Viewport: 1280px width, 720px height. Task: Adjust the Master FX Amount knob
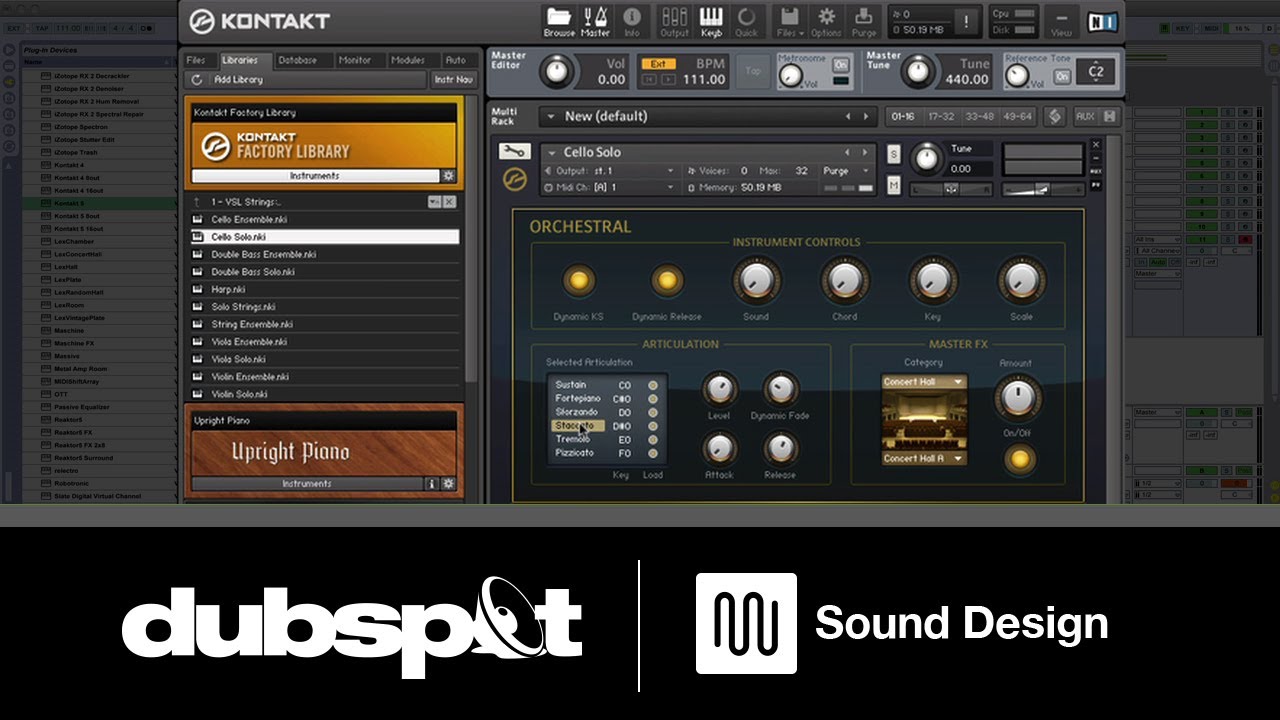click(x=1017, y=397)
